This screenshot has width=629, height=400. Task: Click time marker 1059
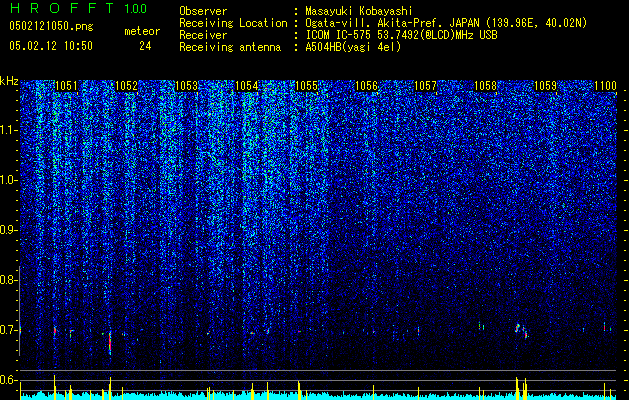545,86
